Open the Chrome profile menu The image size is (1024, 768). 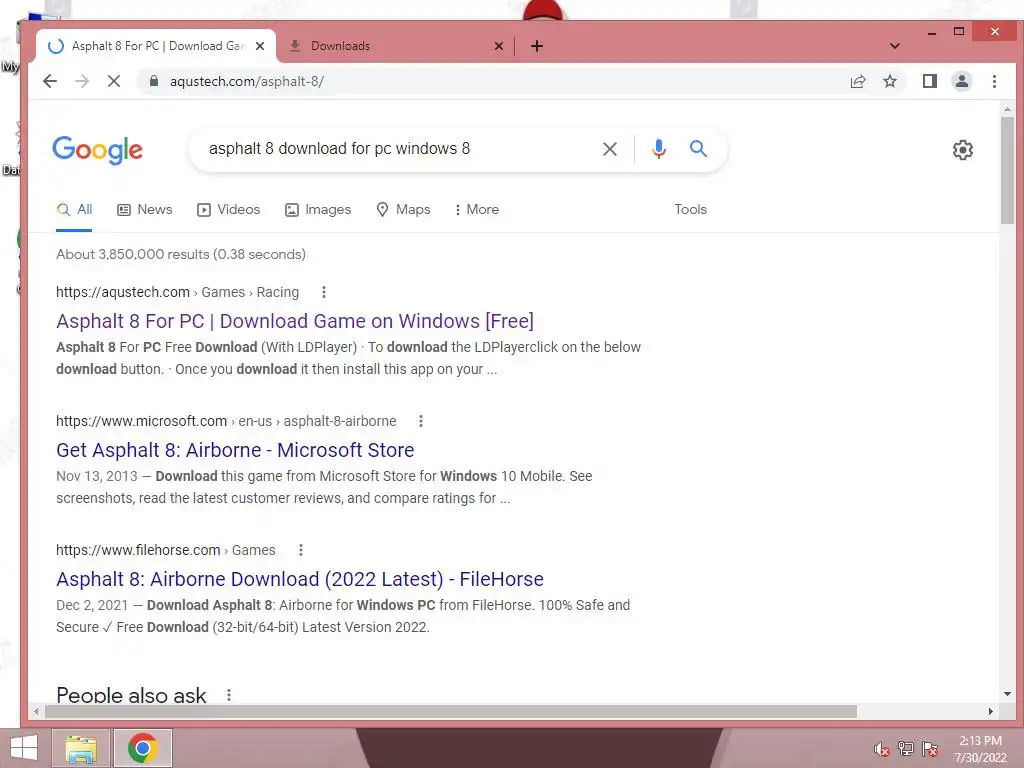click(x=961, y=81)
